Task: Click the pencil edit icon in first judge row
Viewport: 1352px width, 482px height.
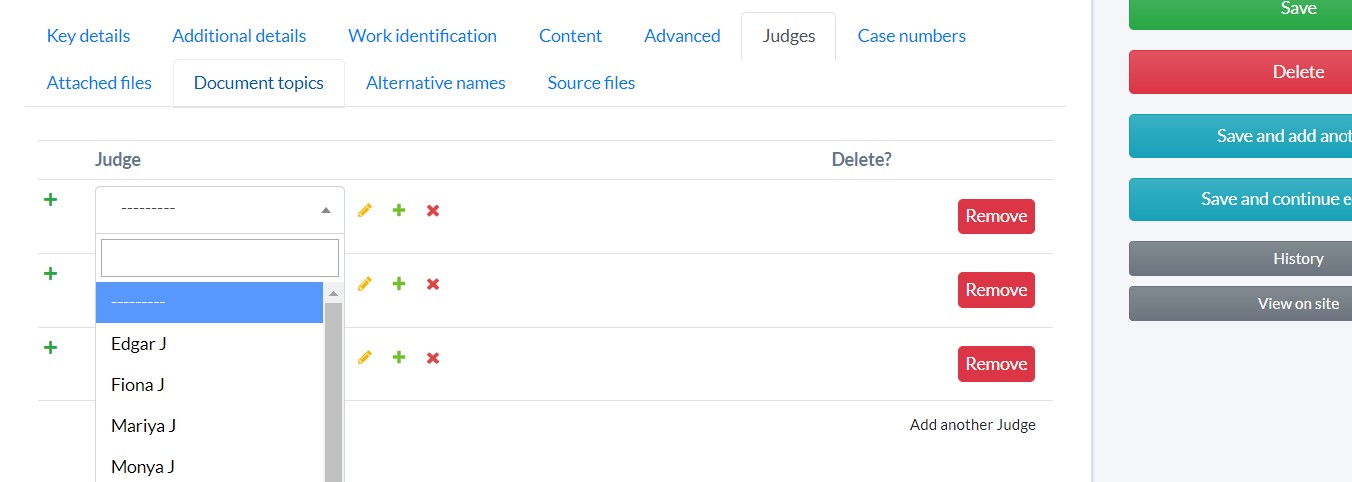Action: tap(365, 210)
